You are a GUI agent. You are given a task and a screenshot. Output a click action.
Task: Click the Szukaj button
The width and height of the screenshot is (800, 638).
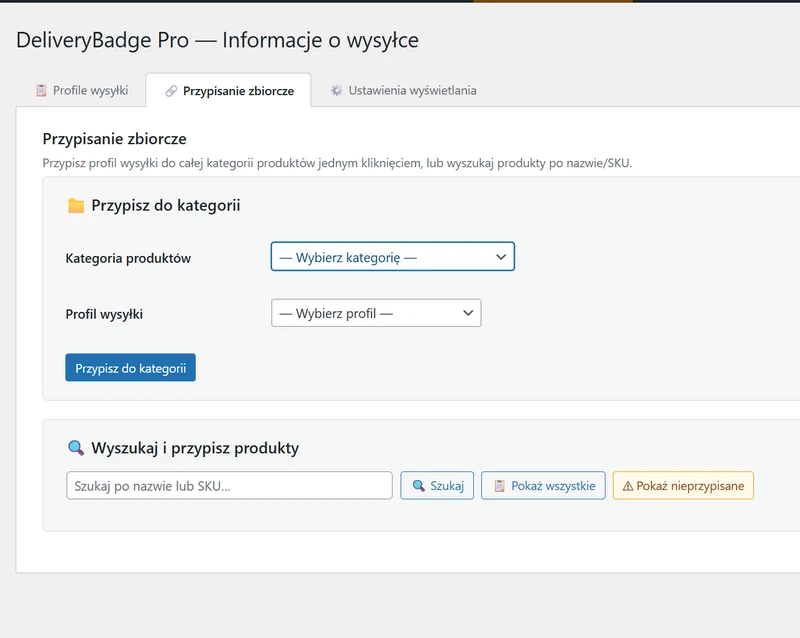(437, 485)
